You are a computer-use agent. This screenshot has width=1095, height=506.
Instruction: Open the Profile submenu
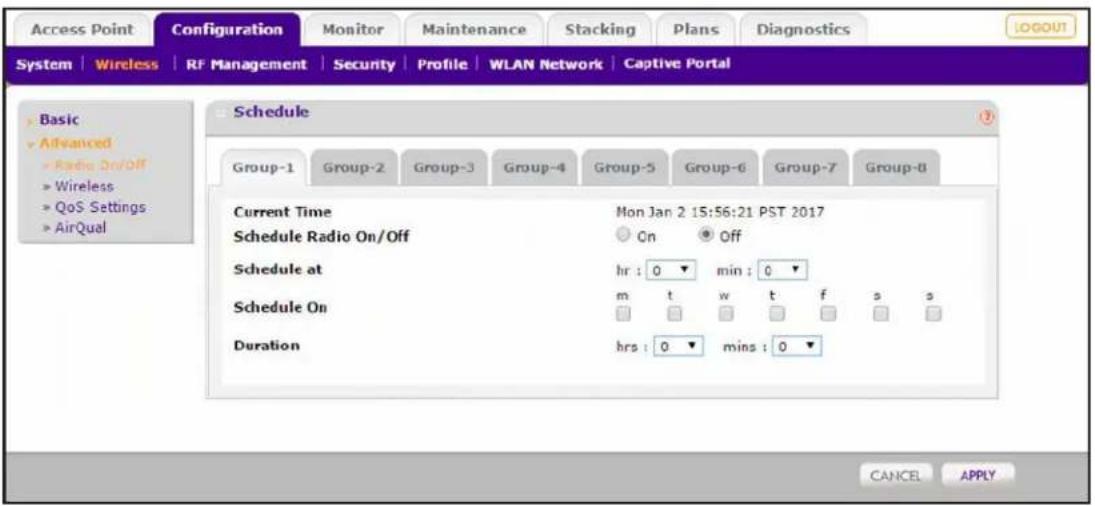[x=442, y=65]
